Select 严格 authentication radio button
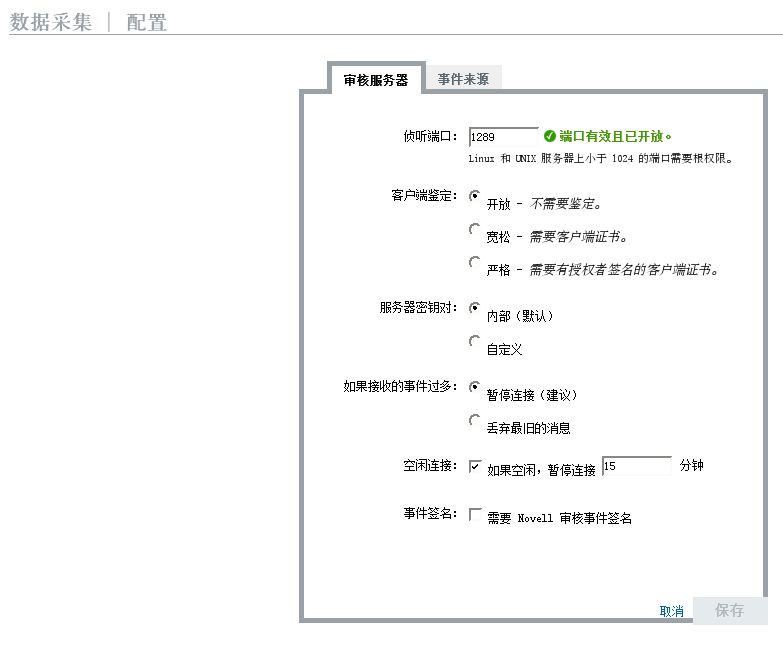Image resolution: width=783 pixels, height=647 pixels. coord(474,262)
